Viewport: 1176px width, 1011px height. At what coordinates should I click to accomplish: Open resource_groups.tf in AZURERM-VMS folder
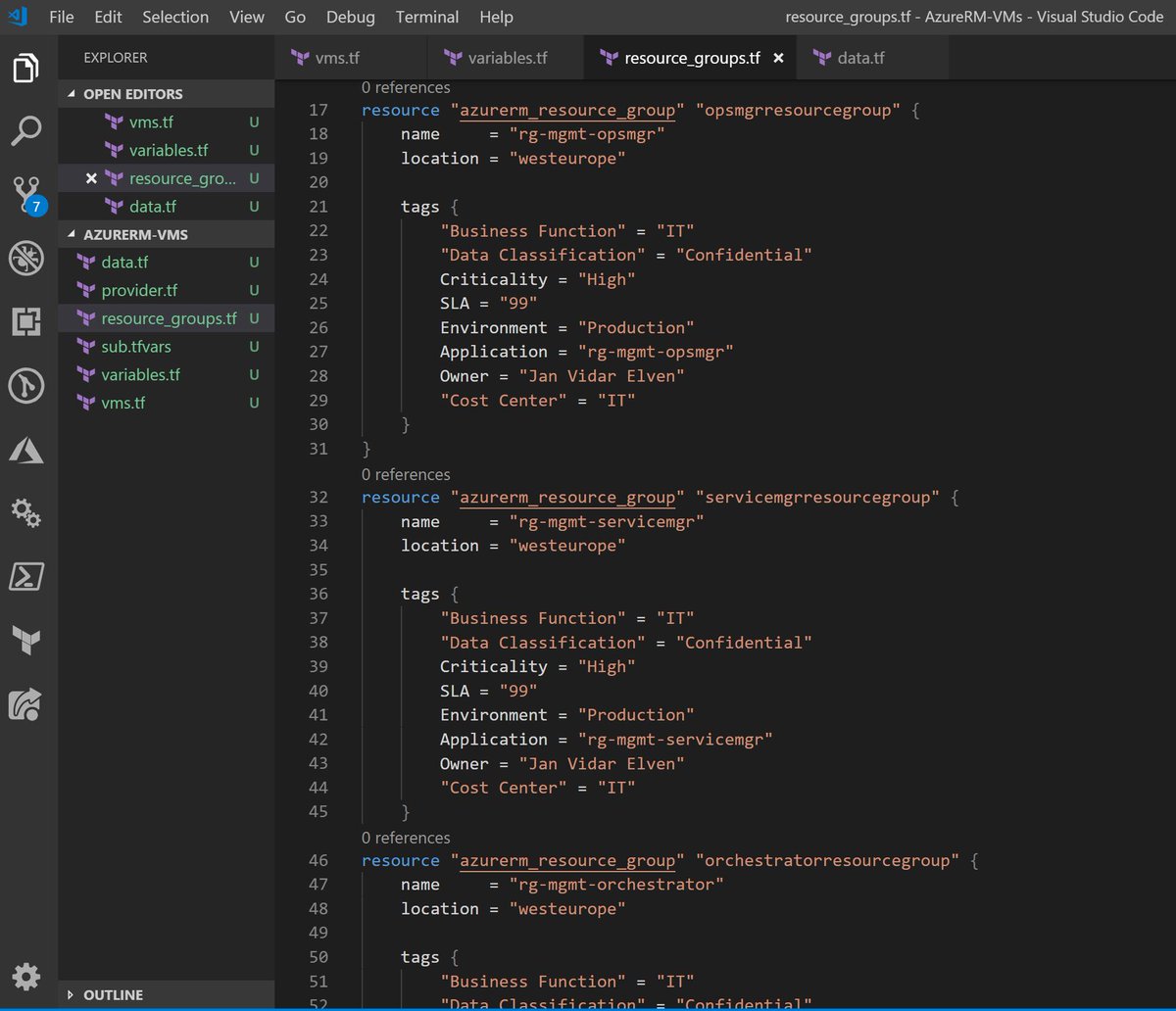point(169,319)
